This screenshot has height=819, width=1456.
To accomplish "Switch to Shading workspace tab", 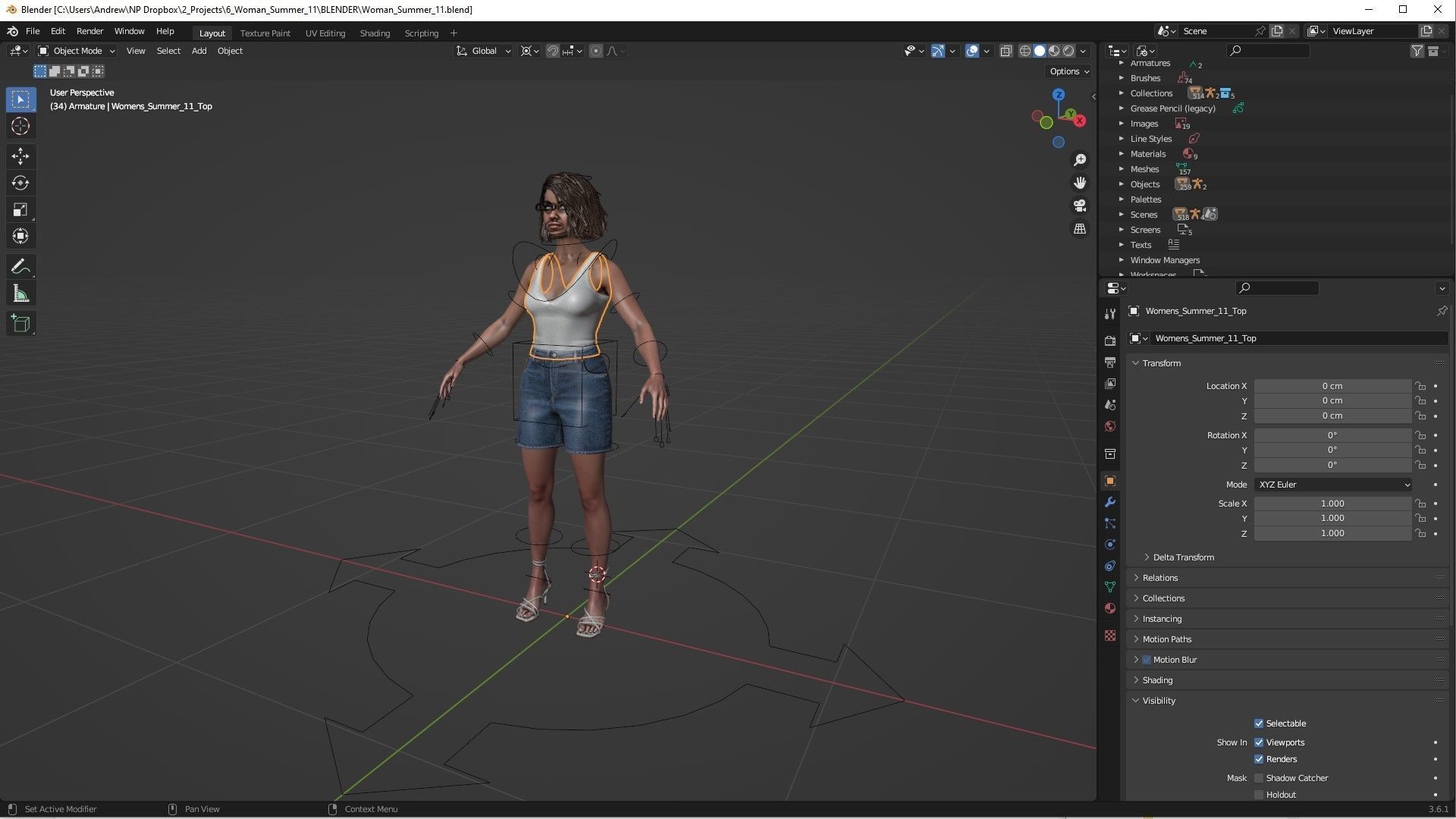I will [375, 33].
